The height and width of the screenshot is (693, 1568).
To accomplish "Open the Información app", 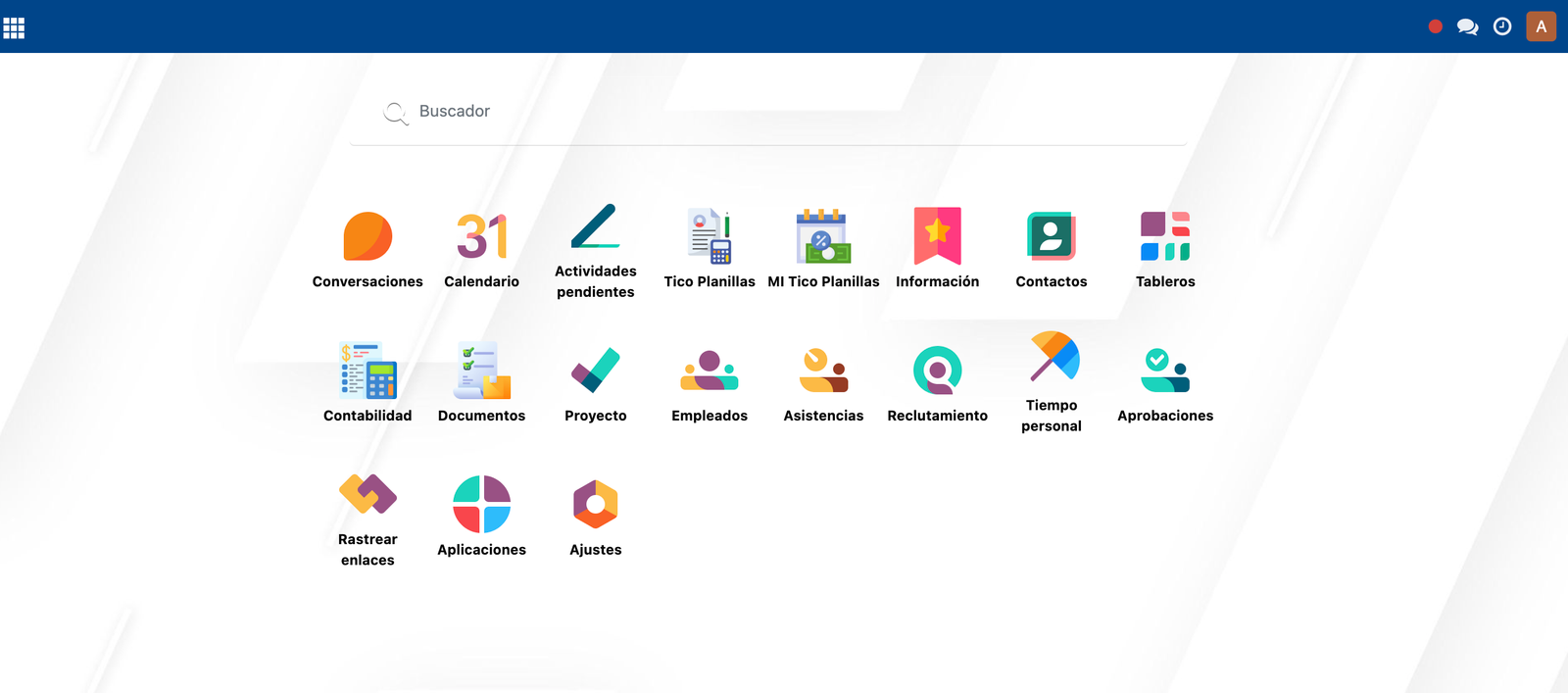I will pyautogui.click(x=937, y=237).
